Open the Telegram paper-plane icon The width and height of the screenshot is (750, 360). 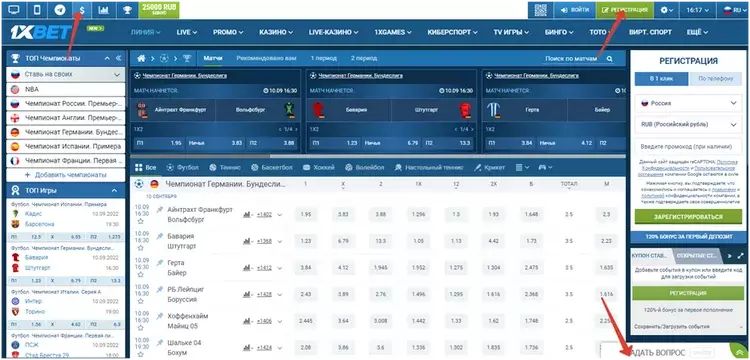click(60, 10)
